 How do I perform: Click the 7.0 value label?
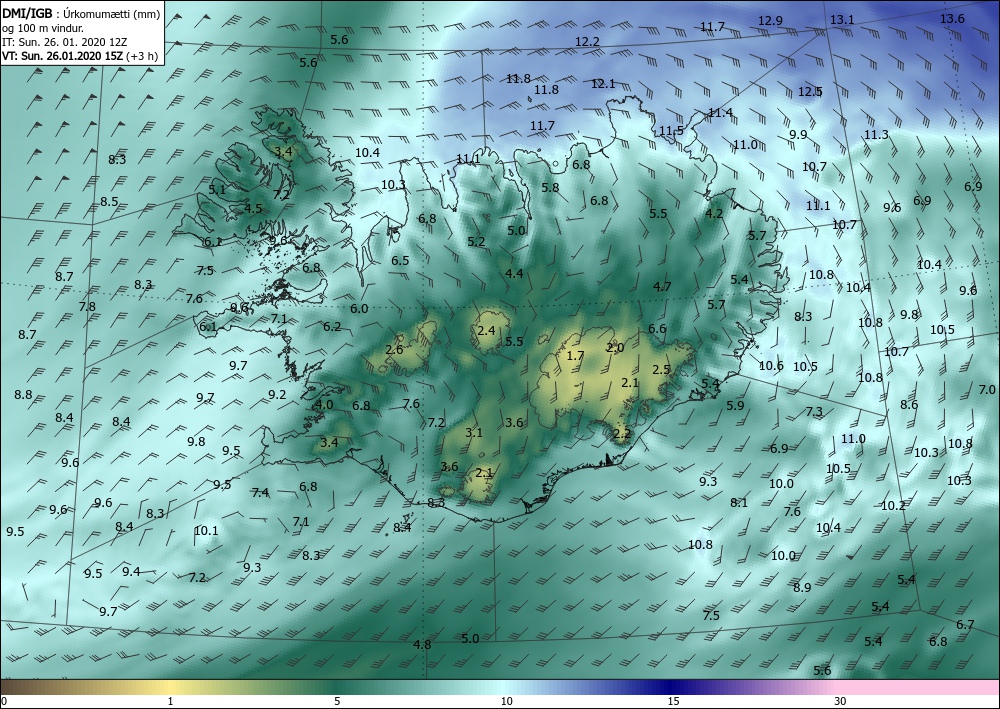987,390
